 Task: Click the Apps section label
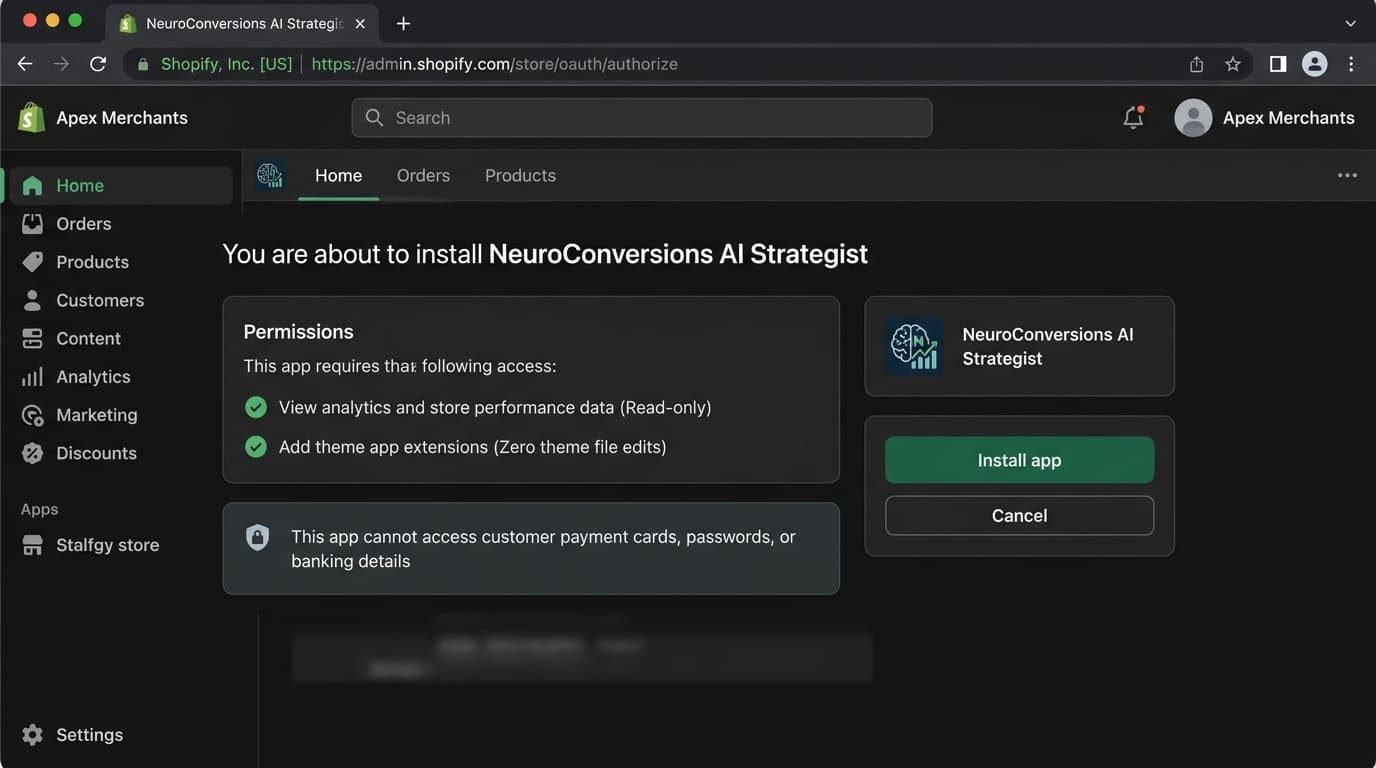39,509
